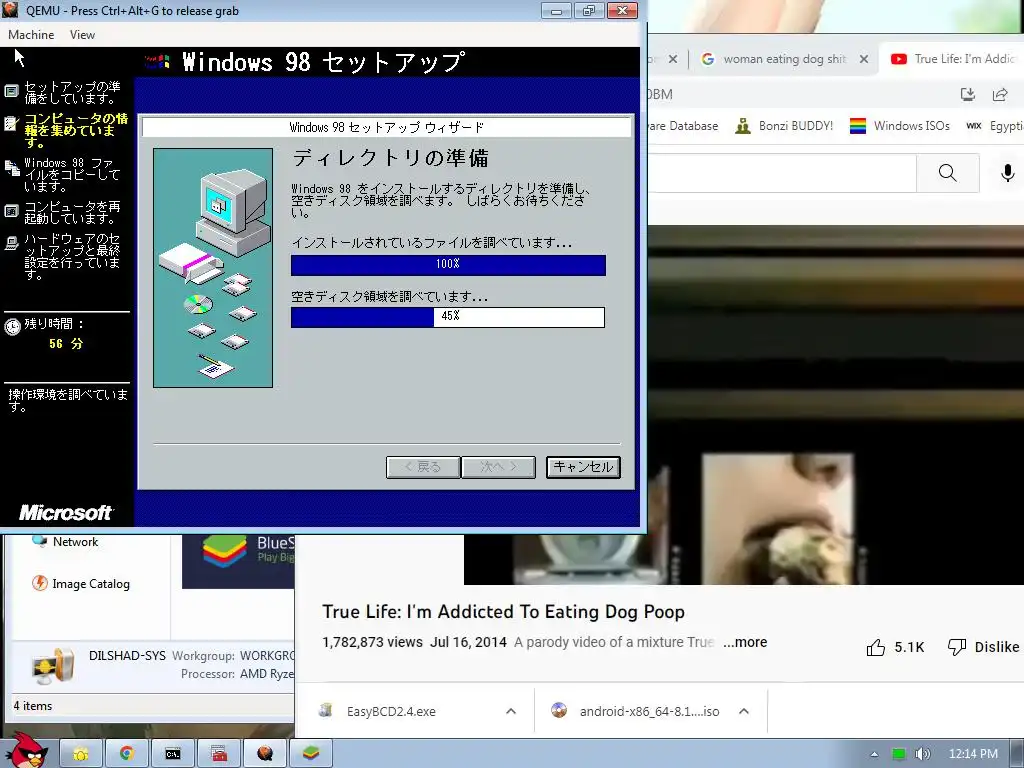Open the Windows ISOs bookmark
The image size is (1024, 768).
(900, 125)
